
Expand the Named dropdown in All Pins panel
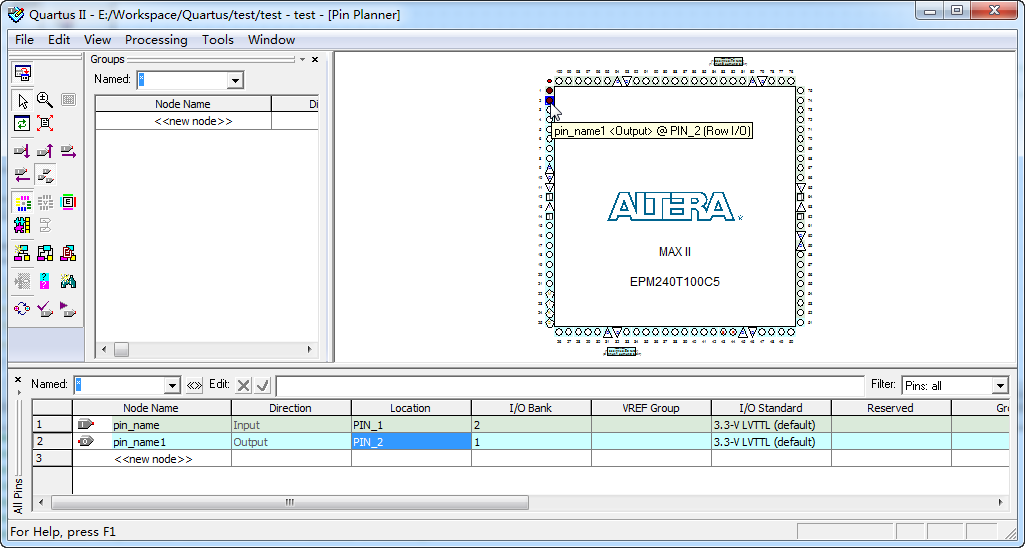171,385
